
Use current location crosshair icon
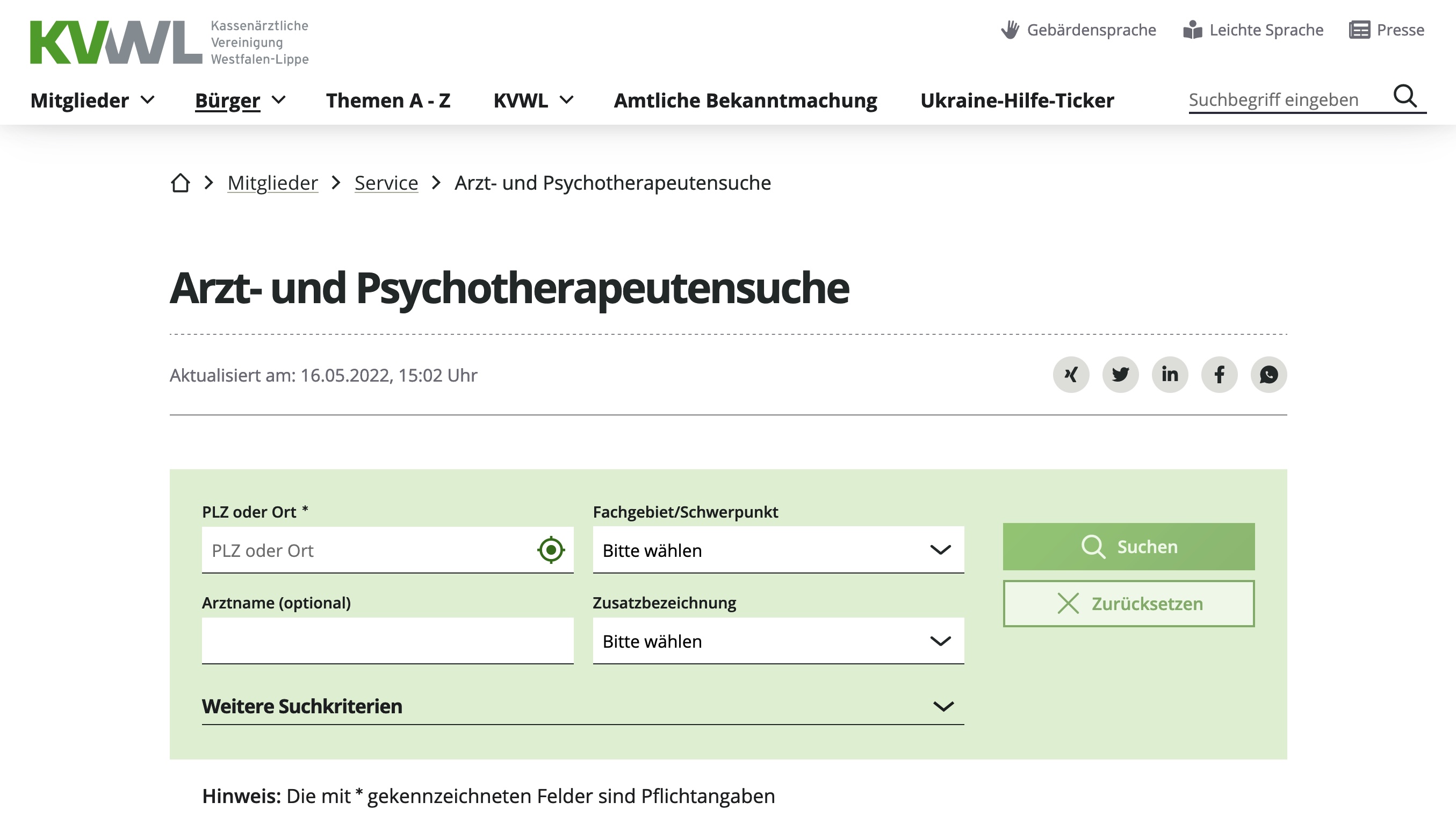tap(551, 550)
